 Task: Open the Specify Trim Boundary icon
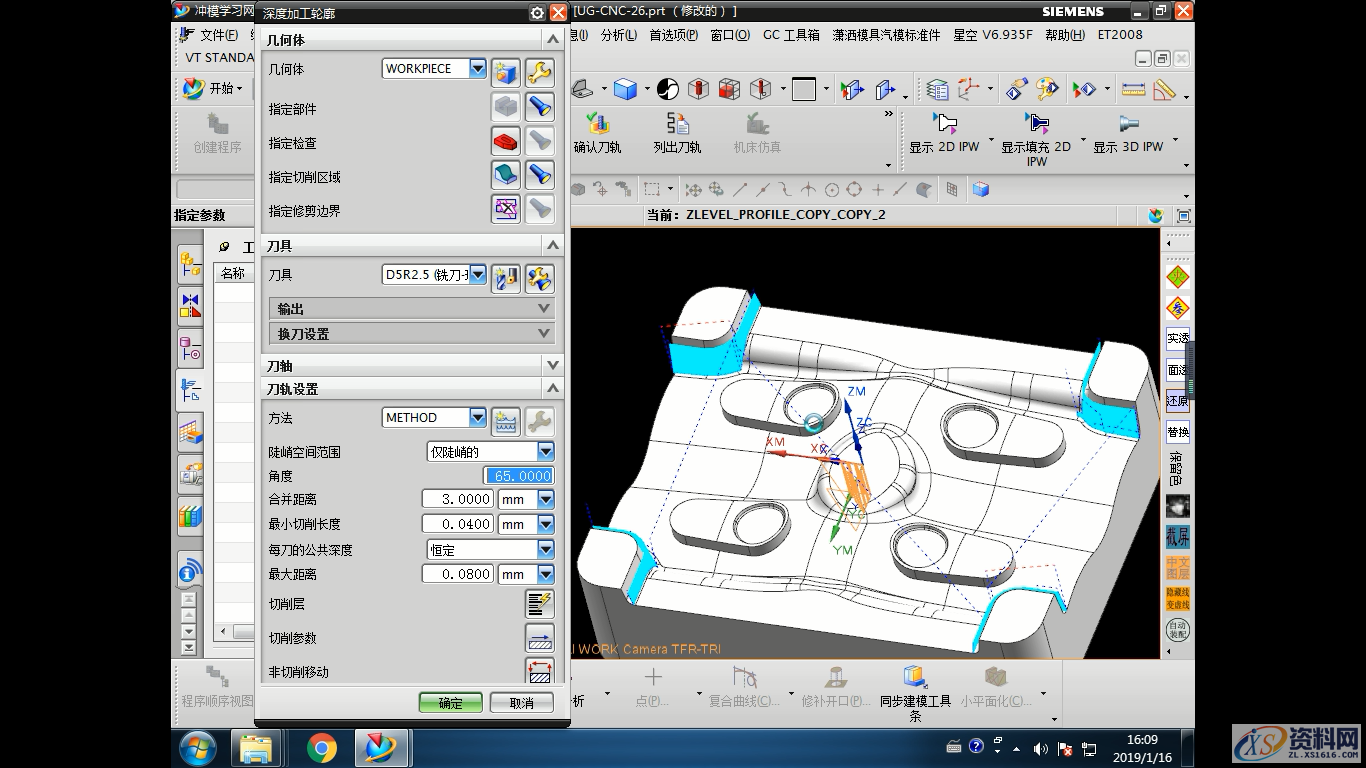[x=506, y=209]
